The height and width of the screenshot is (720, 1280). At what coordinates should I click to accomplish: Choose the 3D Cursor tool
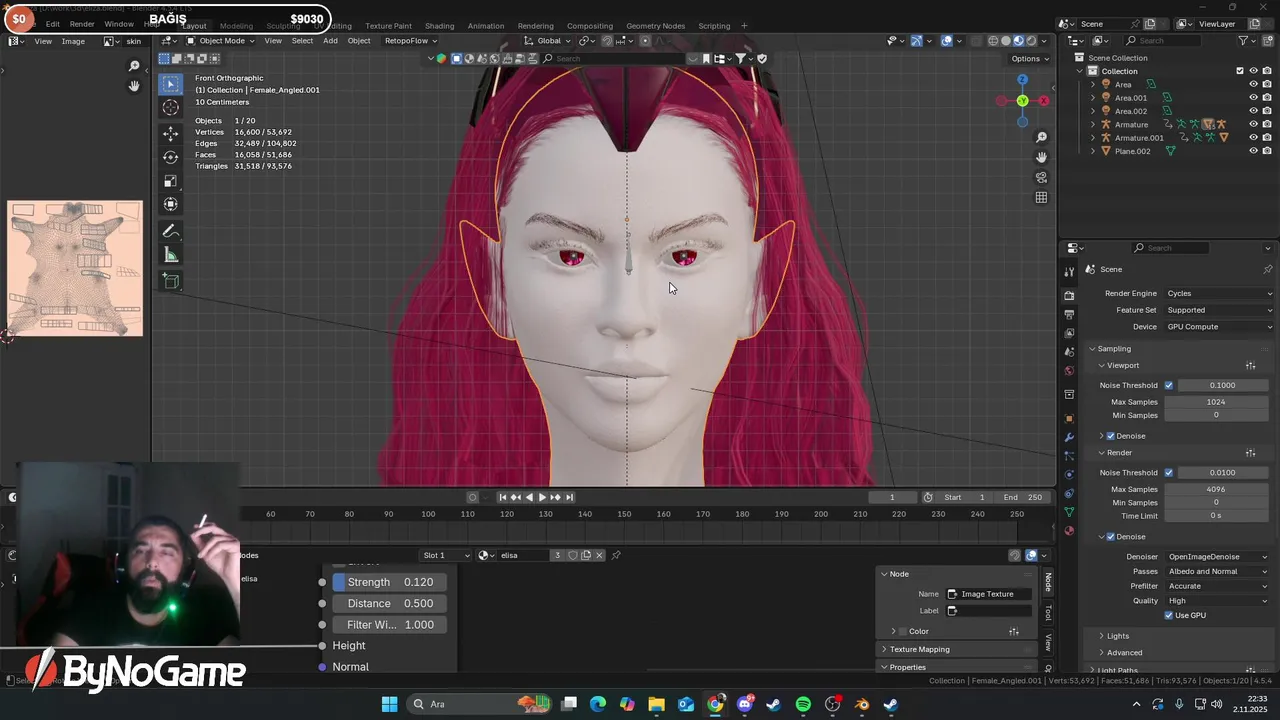tap(171, 108)
